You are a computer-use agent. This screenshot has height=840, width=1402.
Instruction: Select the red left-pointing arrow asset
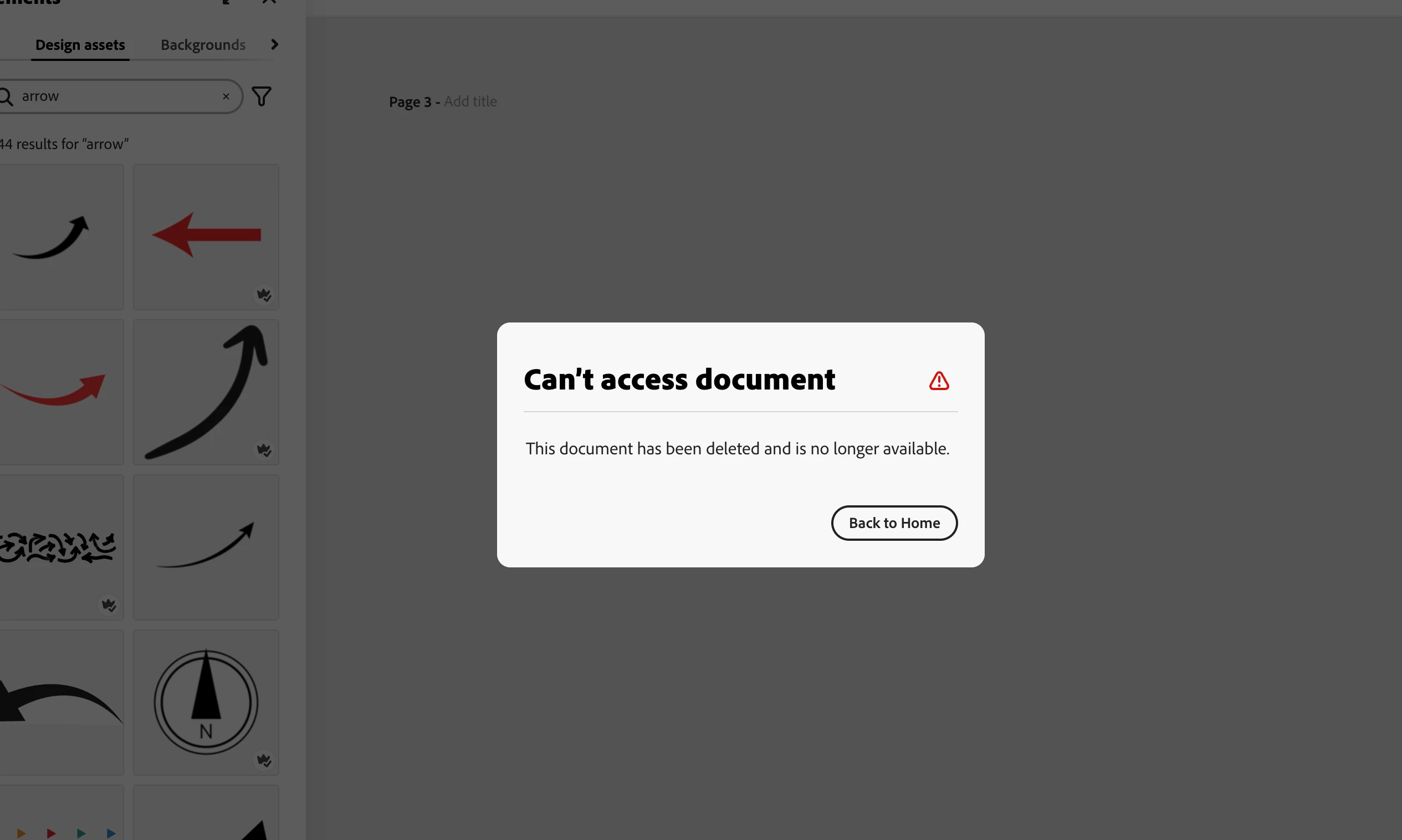206,235
